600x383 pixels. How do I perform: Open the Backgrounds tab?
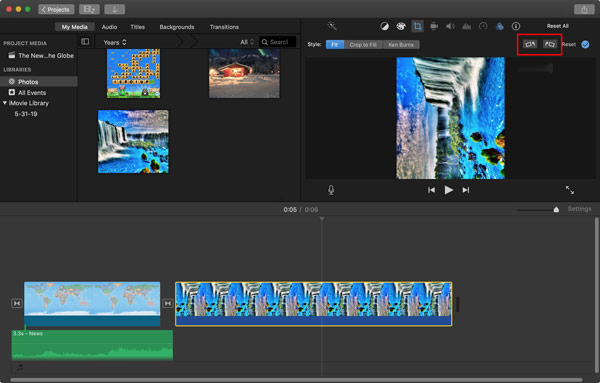click(x=177, y=27)
